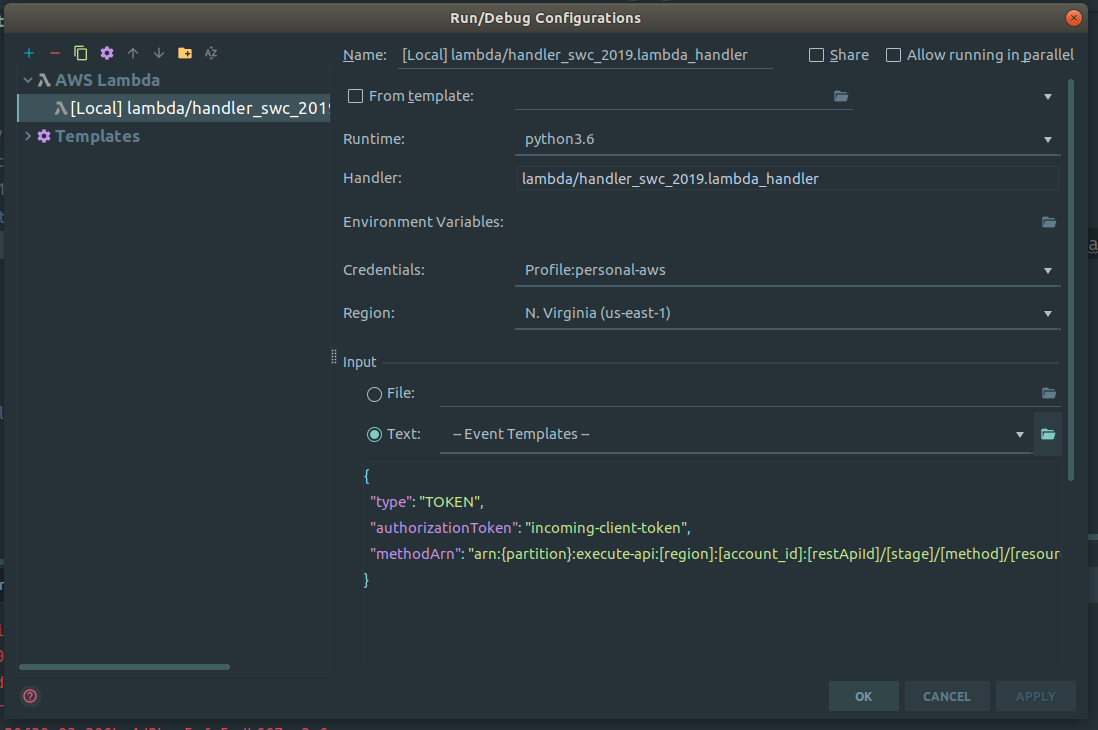
Task: Remove the selected configuration with minus icon
Action: pyautogui.click(x=55, y=53)
